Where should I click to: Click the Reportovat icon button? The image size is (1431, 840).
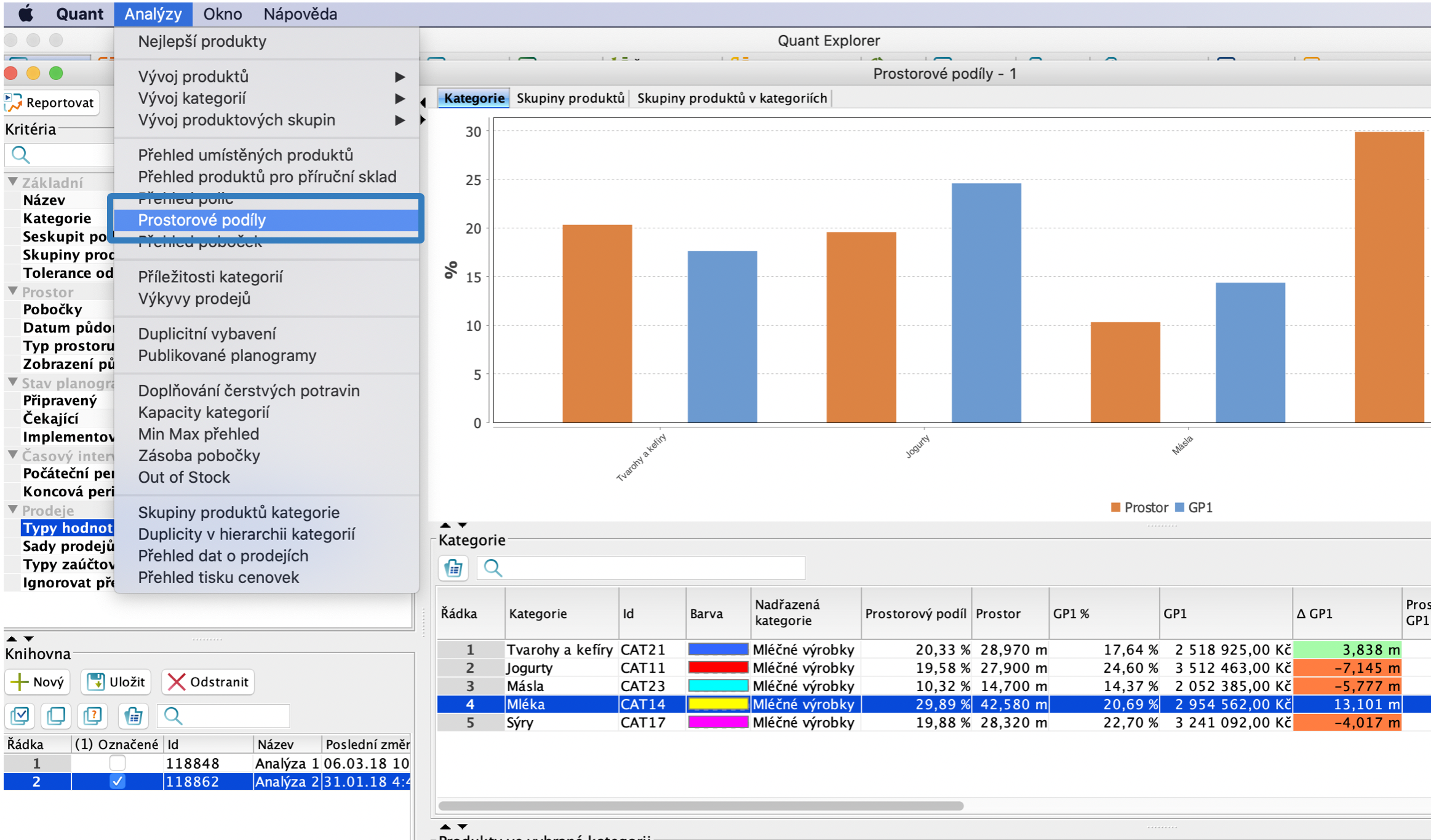(52, 103)
